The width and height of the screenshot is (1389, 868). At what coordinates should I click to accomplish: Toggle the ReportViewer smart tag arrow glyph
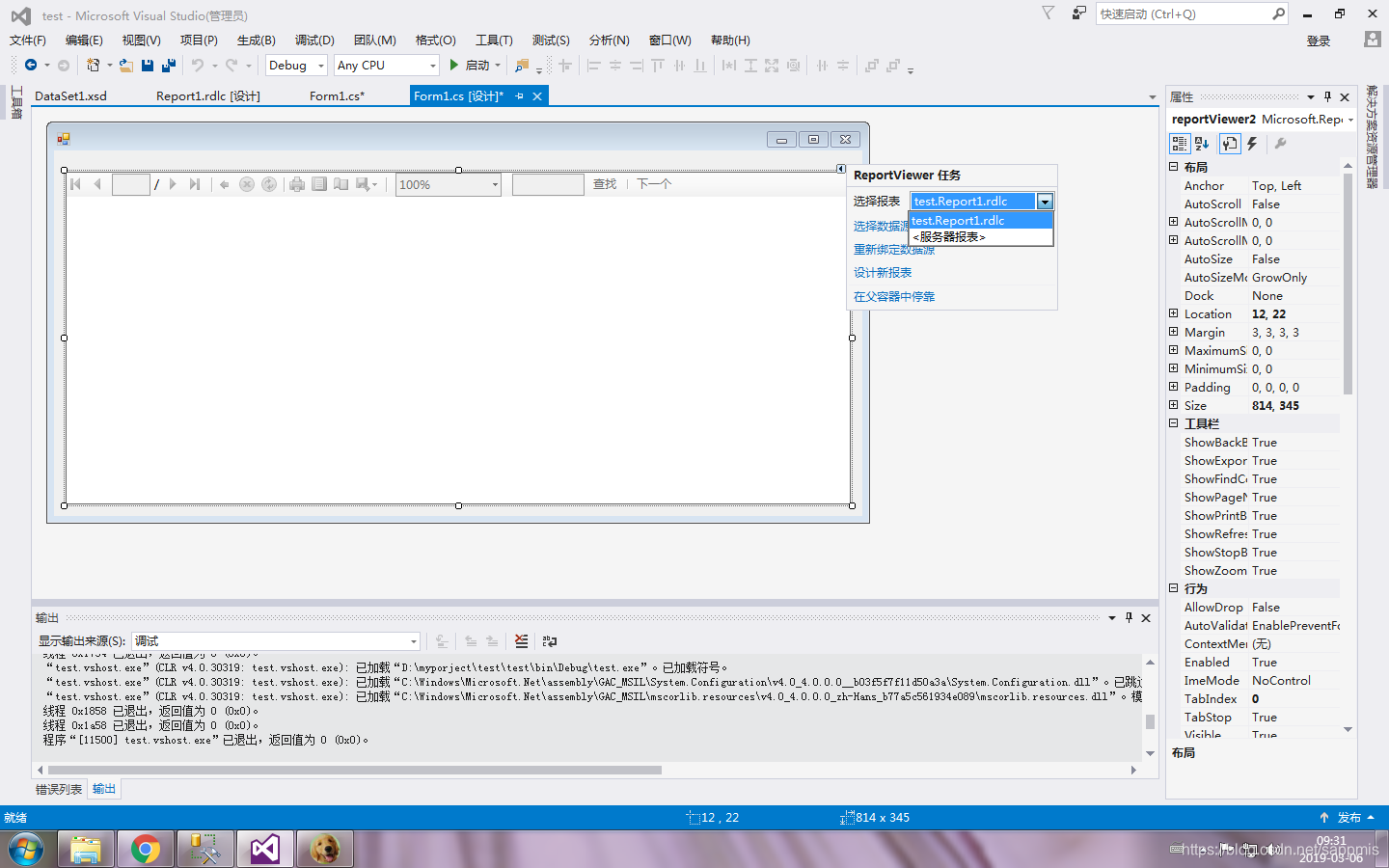point(841,169)
